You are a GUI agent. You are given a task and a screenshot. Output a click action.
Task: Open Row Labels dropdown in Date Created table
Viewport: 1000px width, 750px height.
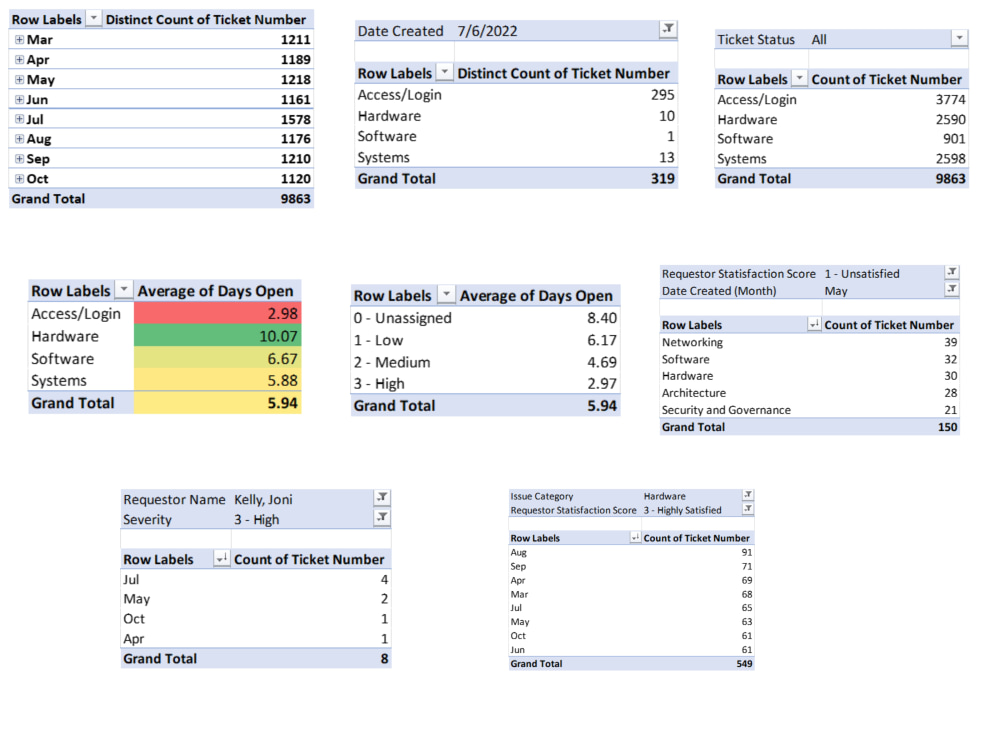(x=445, y=72)
